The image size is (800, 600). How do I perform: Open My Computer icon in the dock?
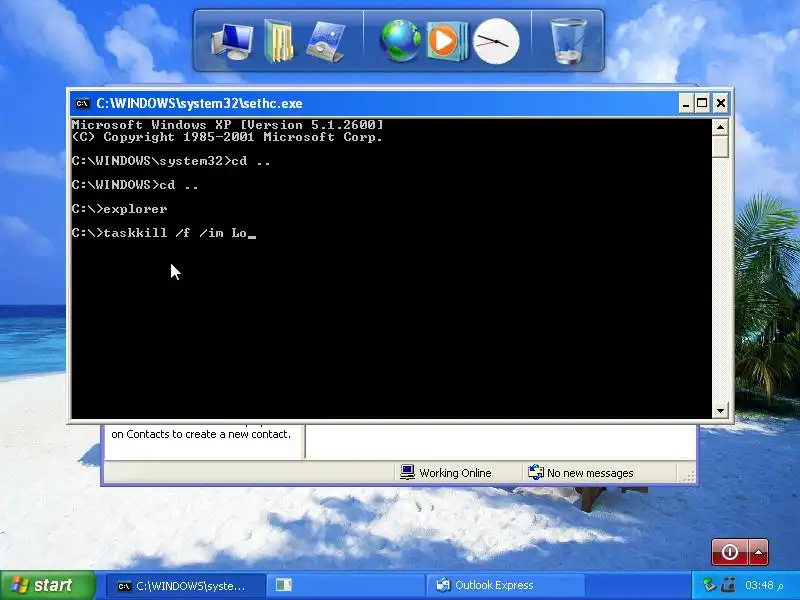(232, 42)
